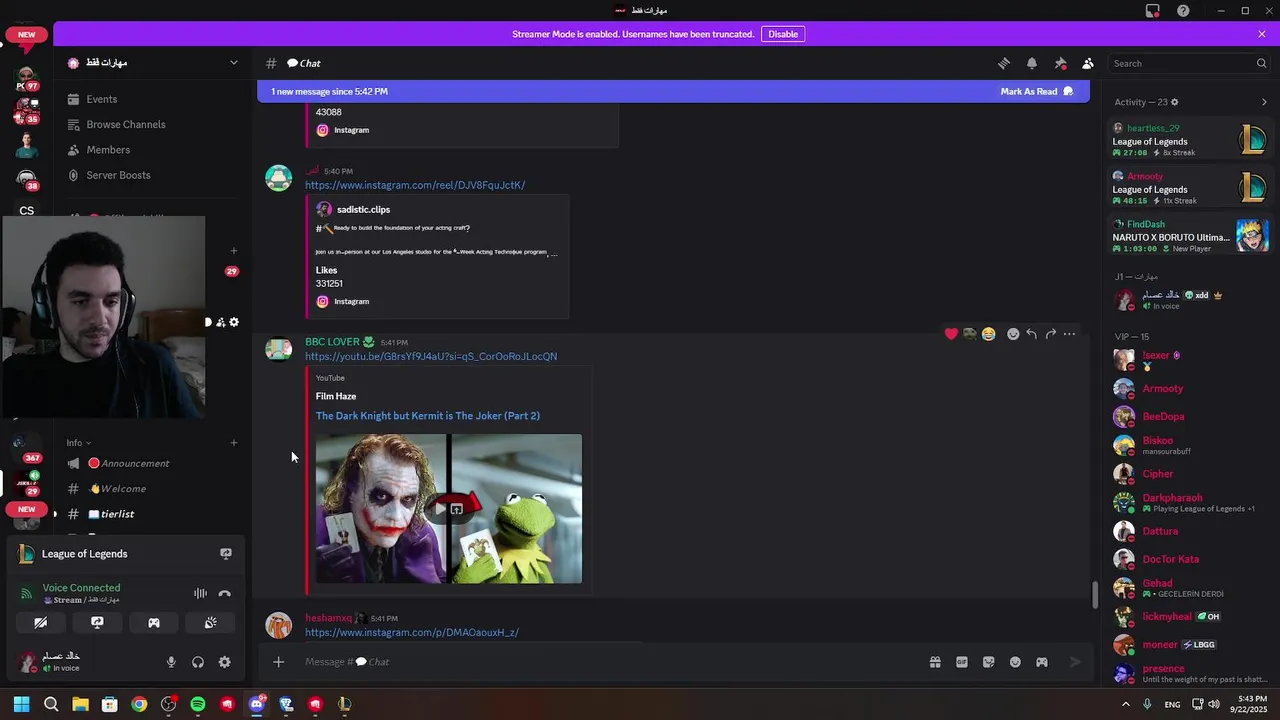Open the sticker picker
This screenshot has width=1280, height=720.
coord(989,662)
